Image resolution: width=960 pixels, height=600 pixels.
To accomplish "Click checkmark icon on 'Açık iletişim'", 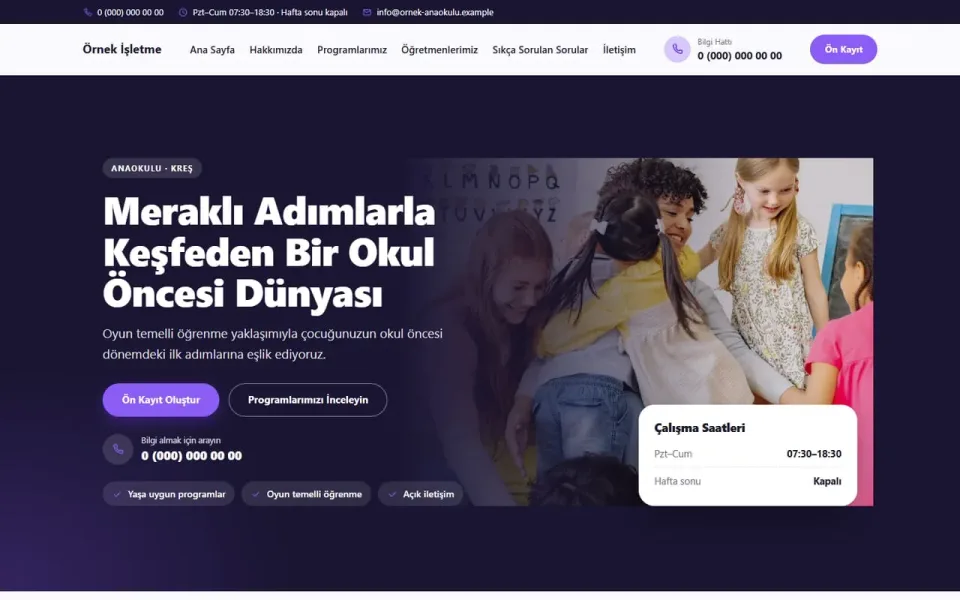I will click(392, 494).
